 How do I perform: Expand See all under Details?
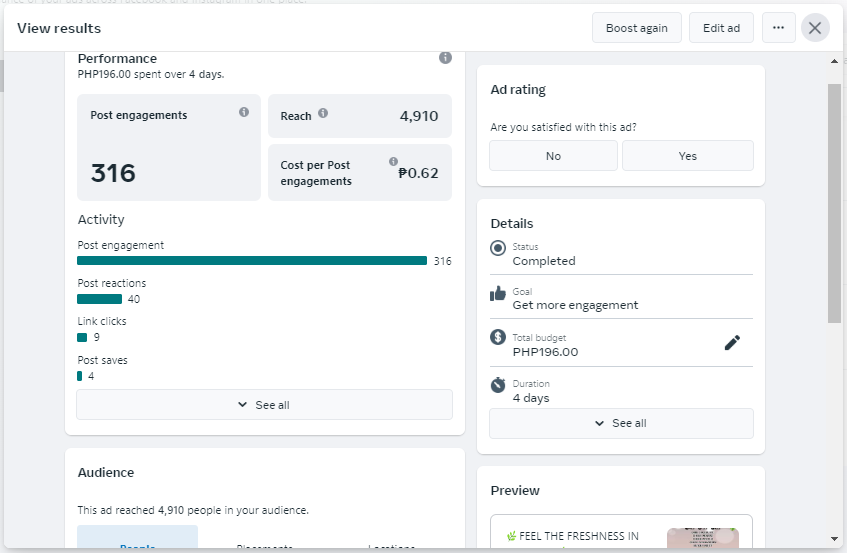(621, 423)
